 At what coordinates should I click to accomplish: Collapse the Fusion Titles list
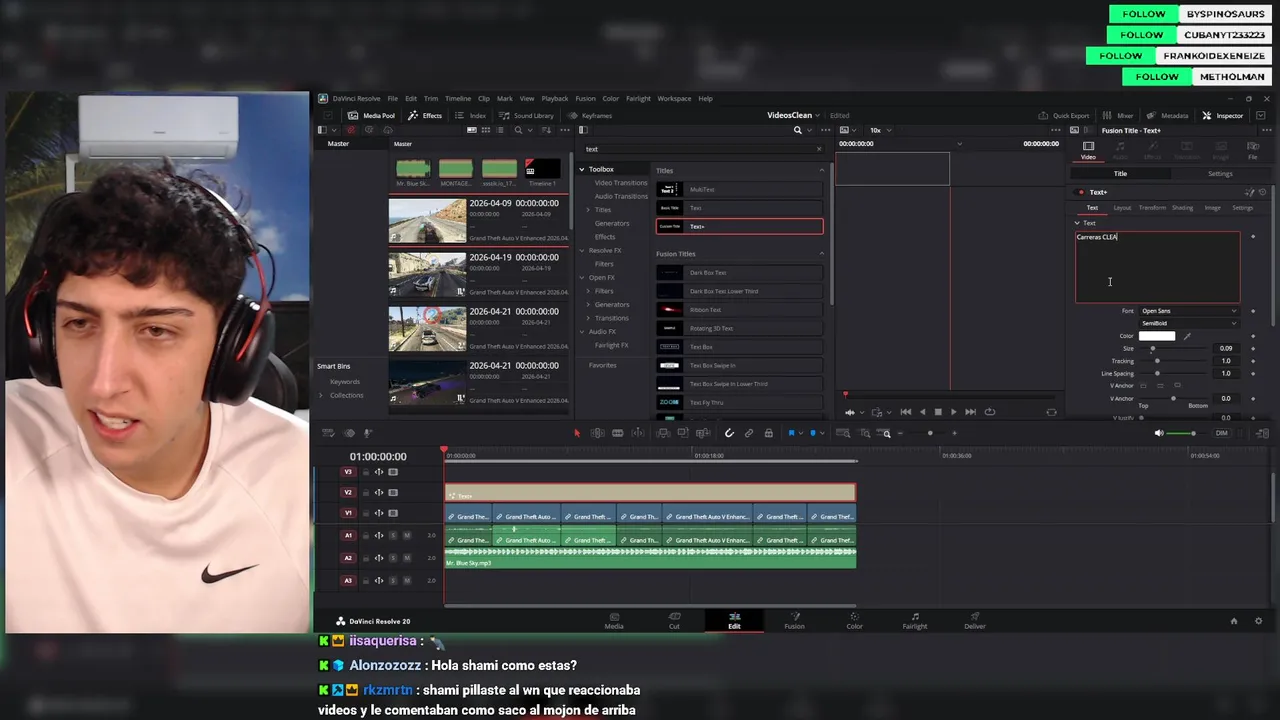[x=822, y=254]
